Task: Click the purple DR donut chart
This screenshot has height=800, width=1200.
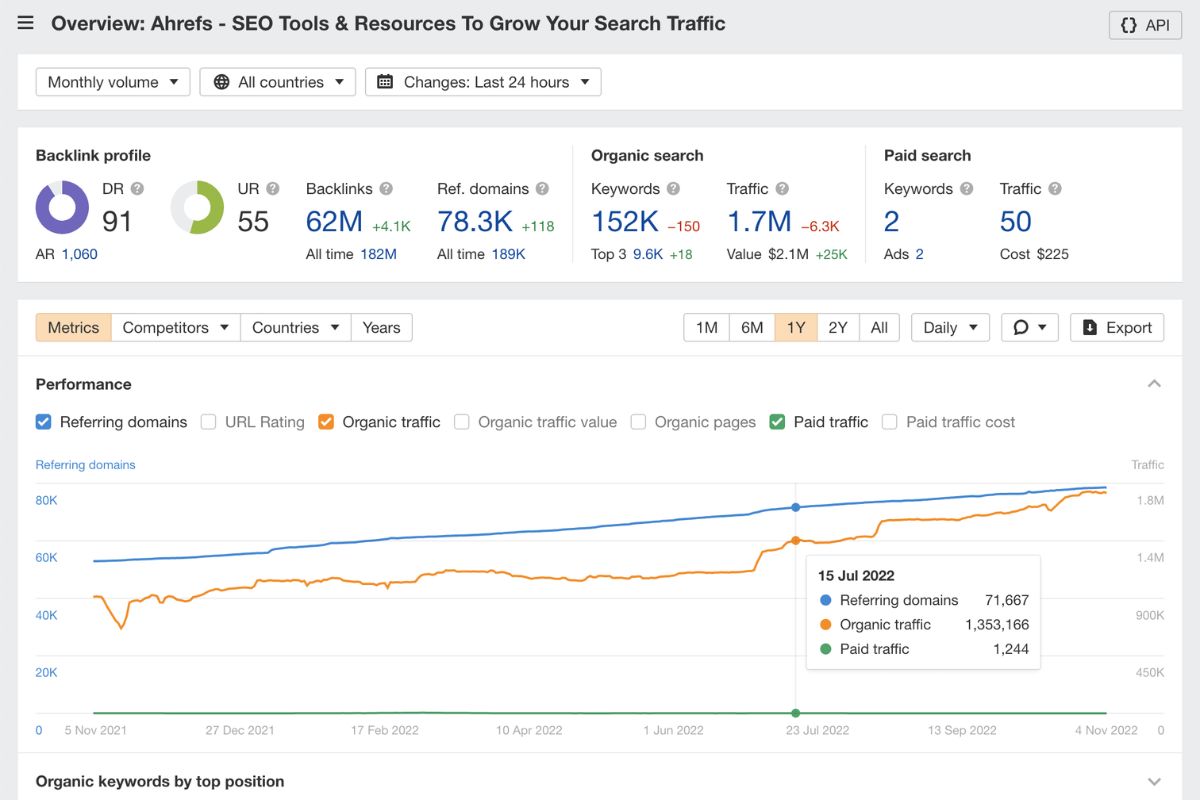Action: click(62, 207)
